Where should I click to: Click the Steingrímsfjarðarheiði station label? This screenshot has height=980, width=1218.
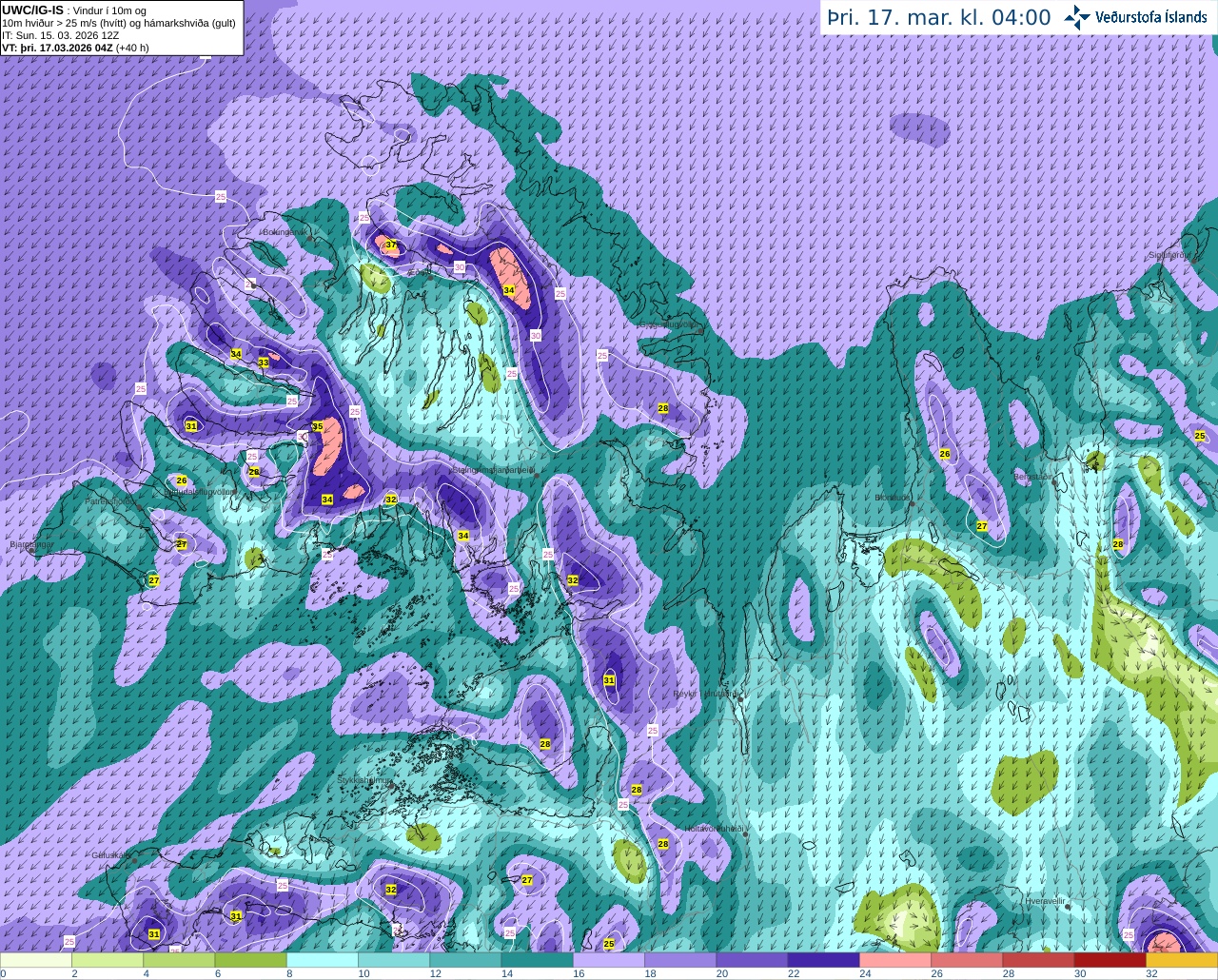click(x=493, y=470)
